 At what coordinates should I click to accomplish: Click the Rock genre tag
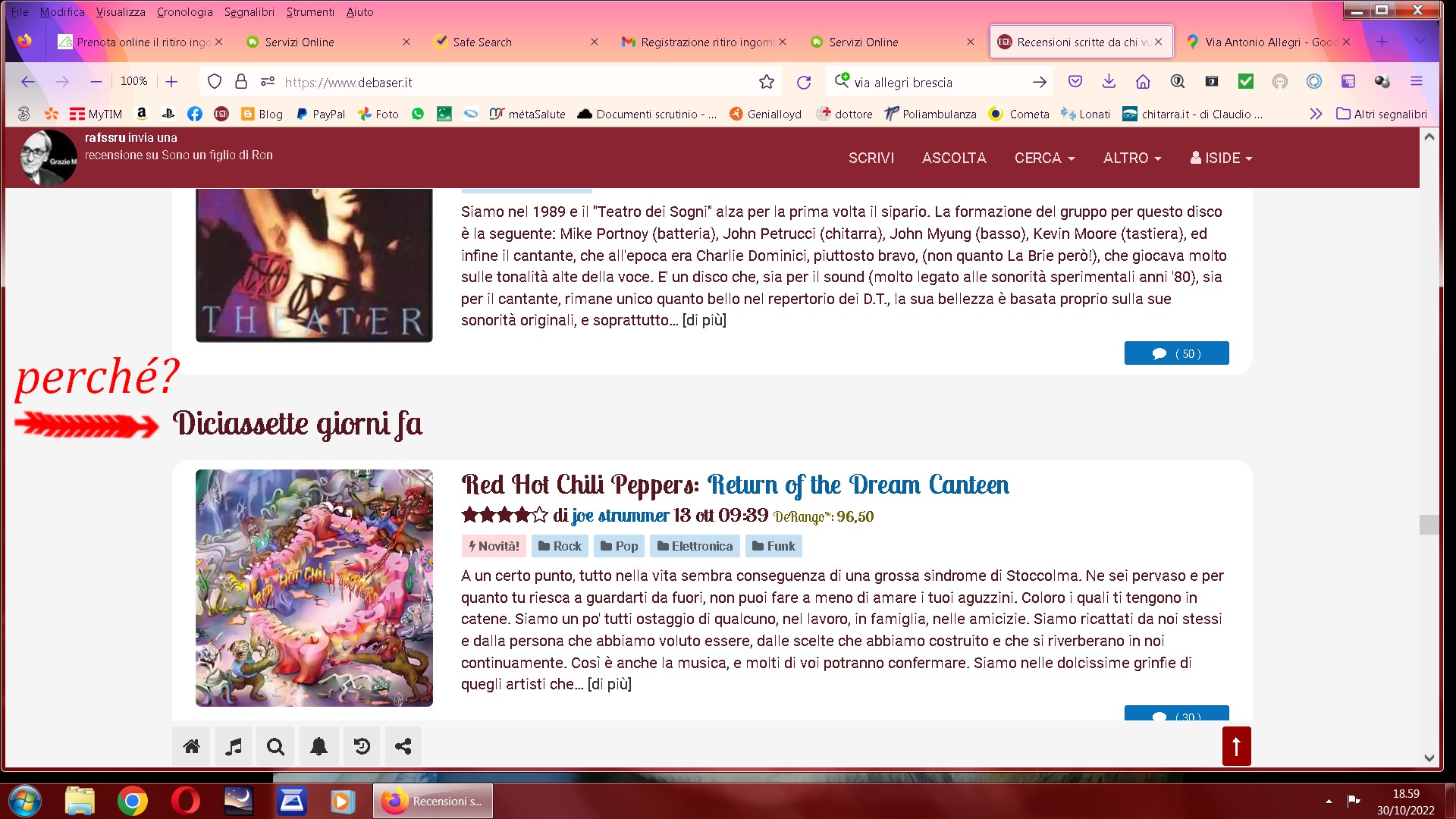coord(560,546)
